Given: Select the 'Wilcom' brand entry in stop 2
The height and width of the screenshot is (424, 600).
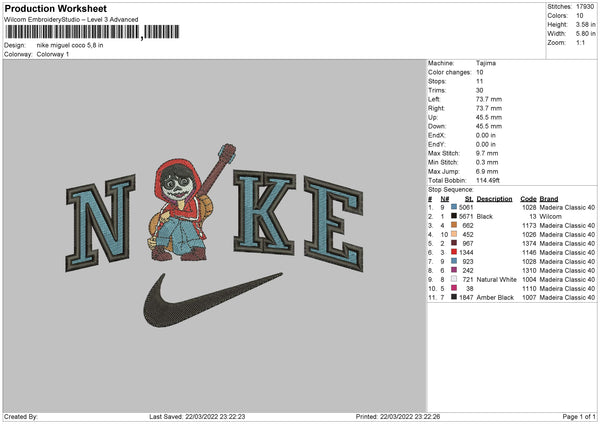Looking at the screenshot, I should point(551,216).
